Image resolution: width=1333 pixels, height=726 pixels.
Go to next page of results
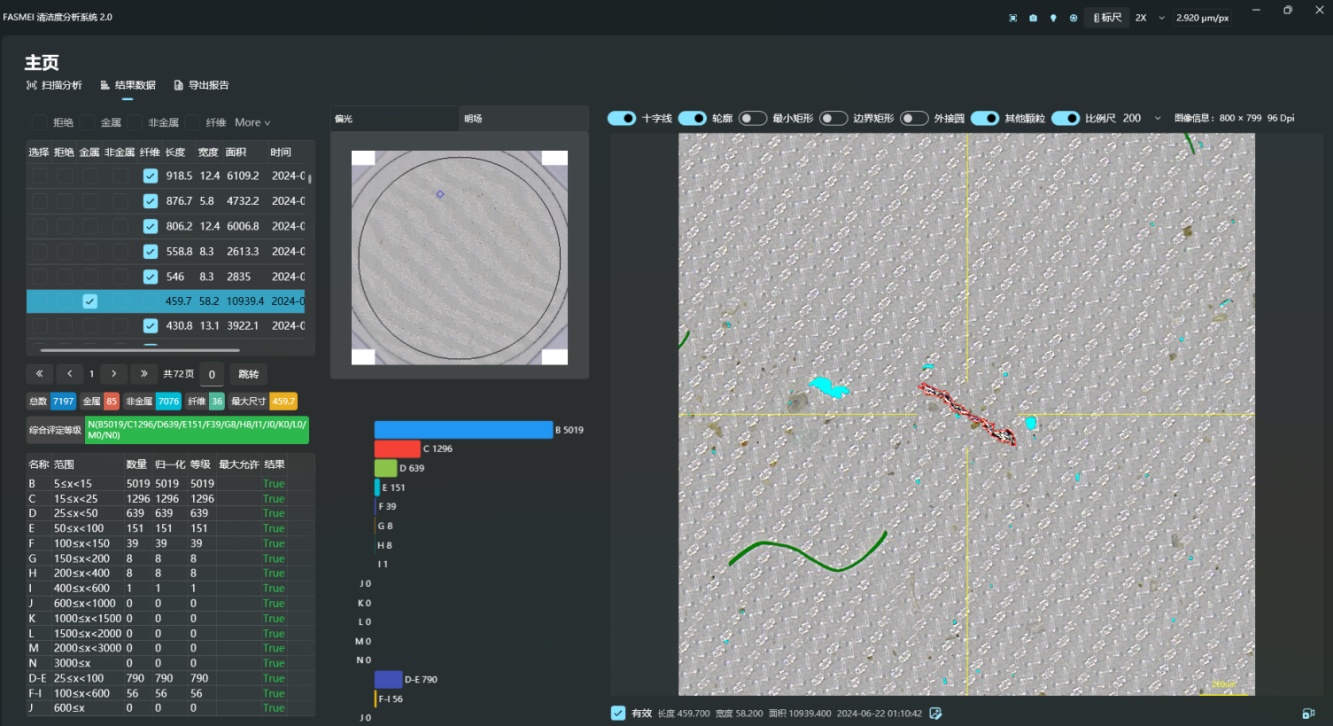pyautogui.click(x=115, y=374)
